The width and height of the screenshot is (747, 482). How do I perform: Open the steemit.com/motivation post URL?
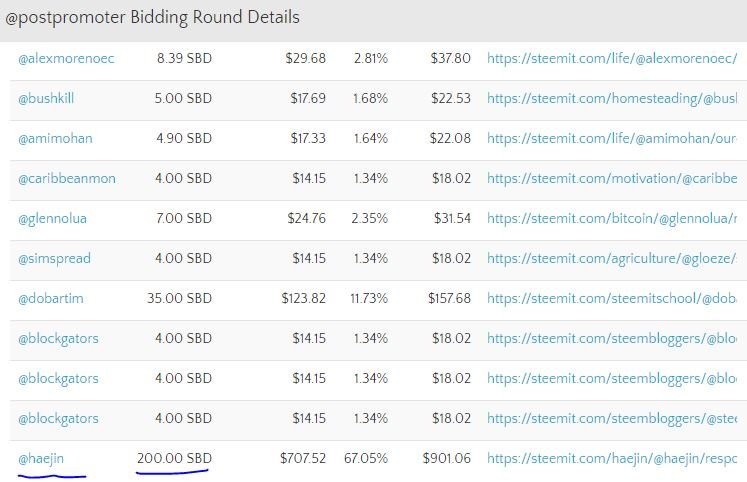pos(612,179)
